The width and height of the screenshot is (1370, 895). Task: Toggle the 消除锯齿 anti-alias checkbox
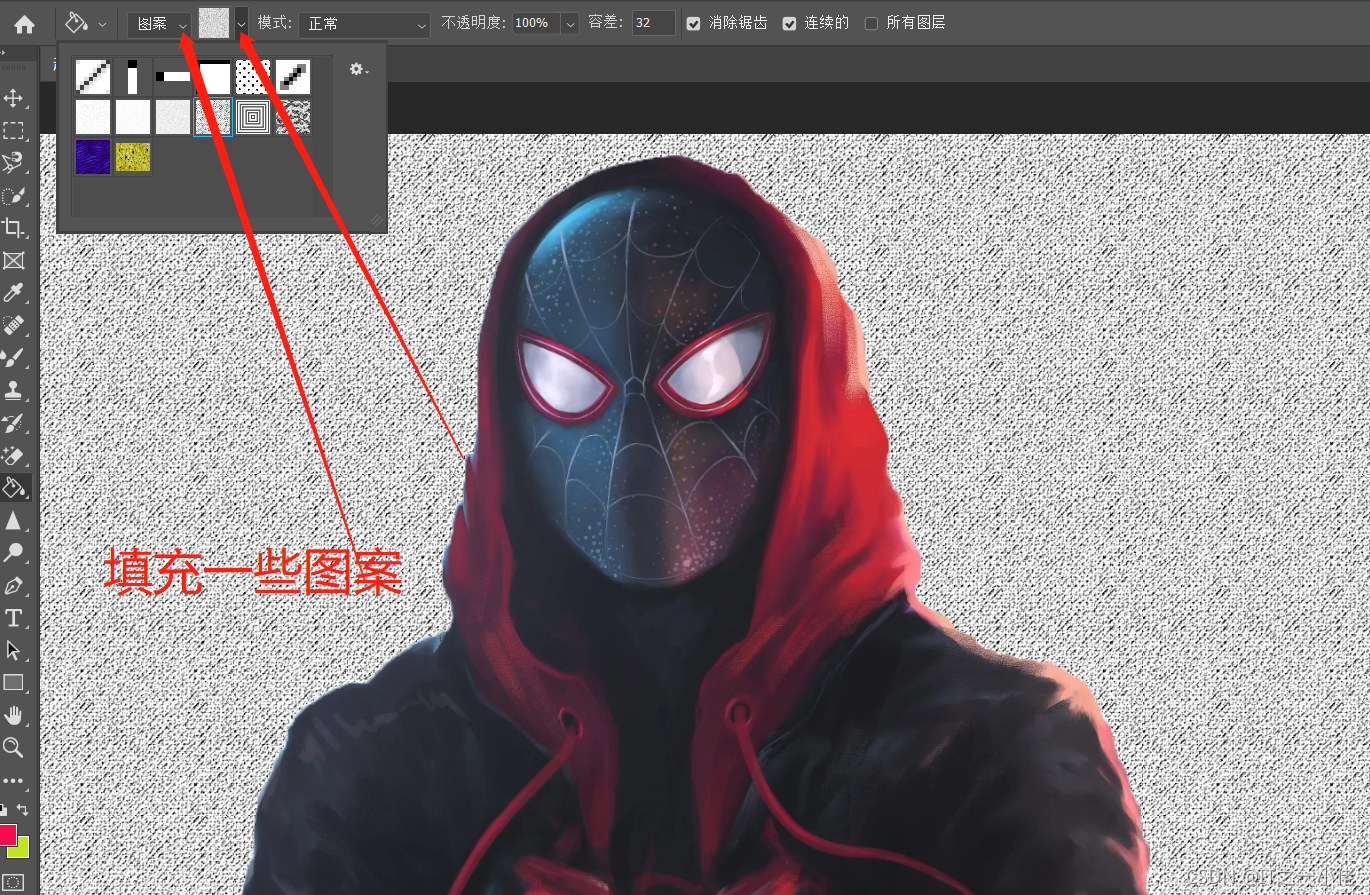[694, 23]
